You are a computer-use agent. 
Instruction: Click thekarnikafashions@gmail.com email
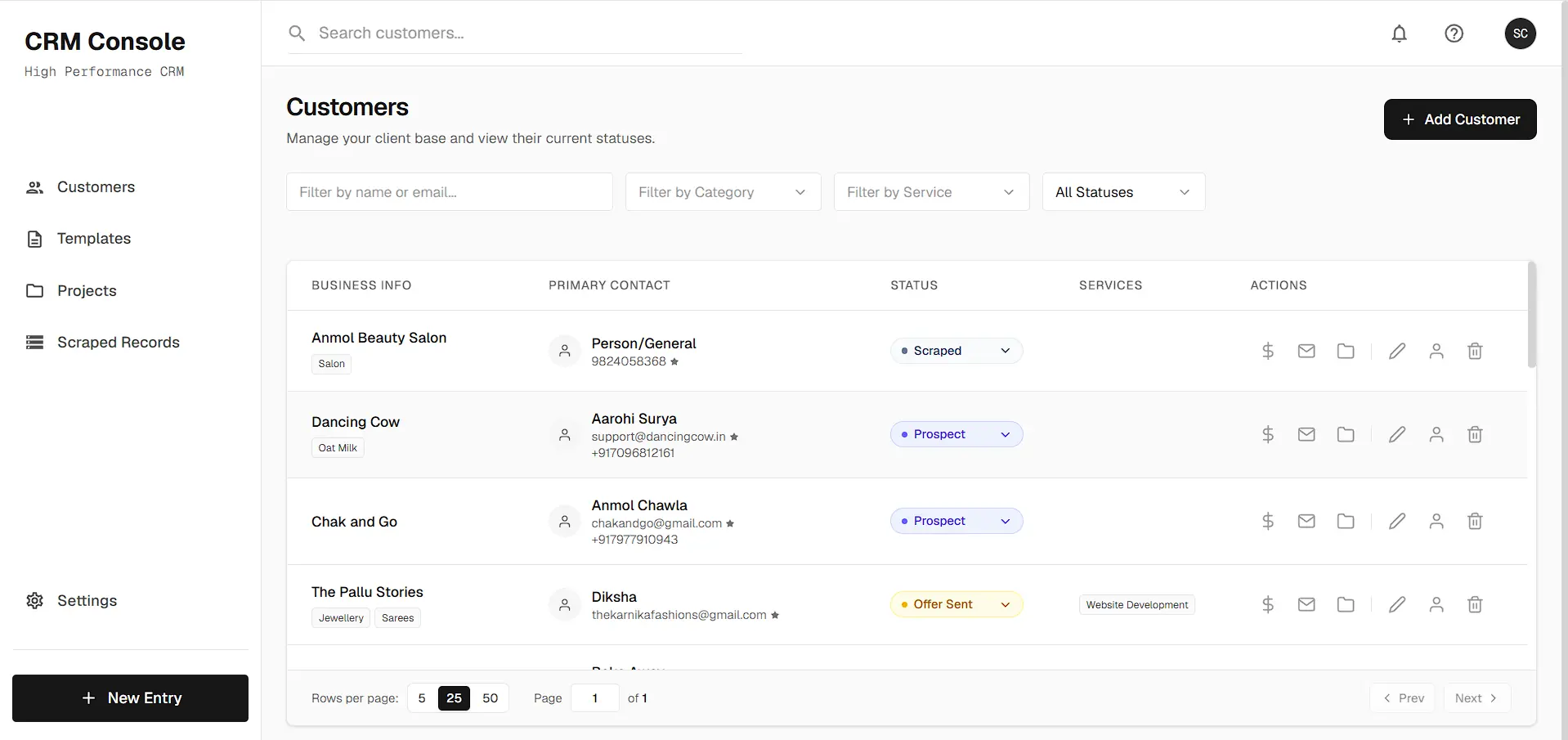coord(679,615)
